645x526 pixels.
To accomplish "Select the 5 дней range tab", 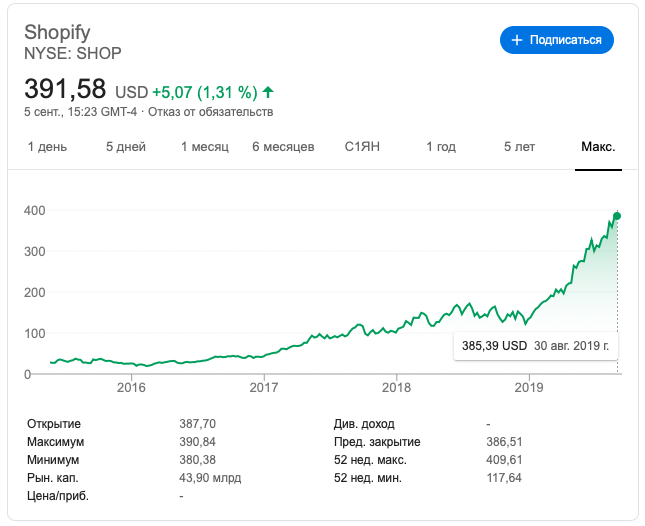I will pos(126,147).
